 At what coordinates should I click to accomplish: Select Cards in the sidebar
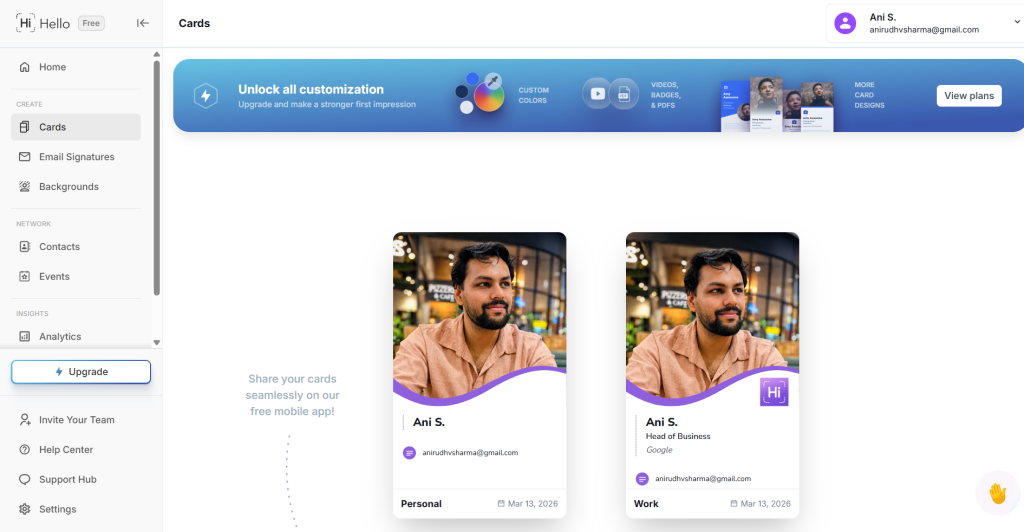76,127
